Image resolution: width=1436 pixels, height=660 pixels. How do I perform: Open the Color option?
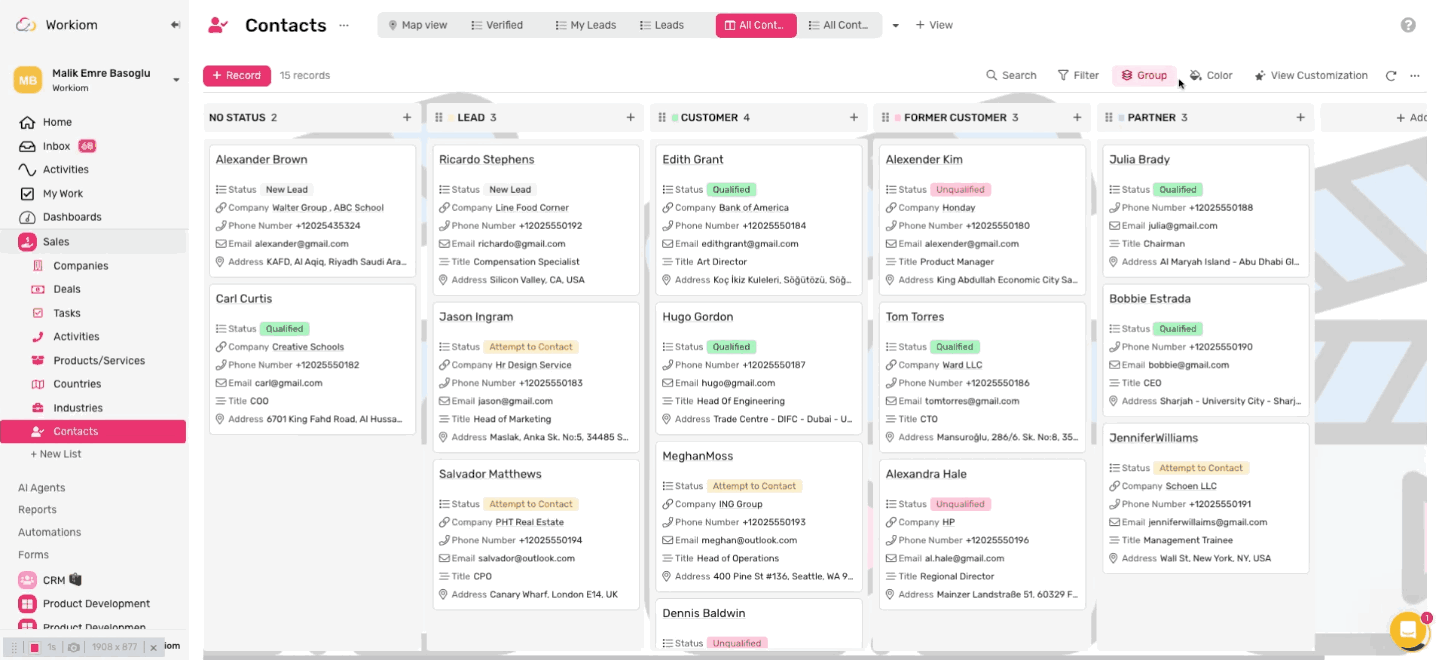tap(1211, 75)
